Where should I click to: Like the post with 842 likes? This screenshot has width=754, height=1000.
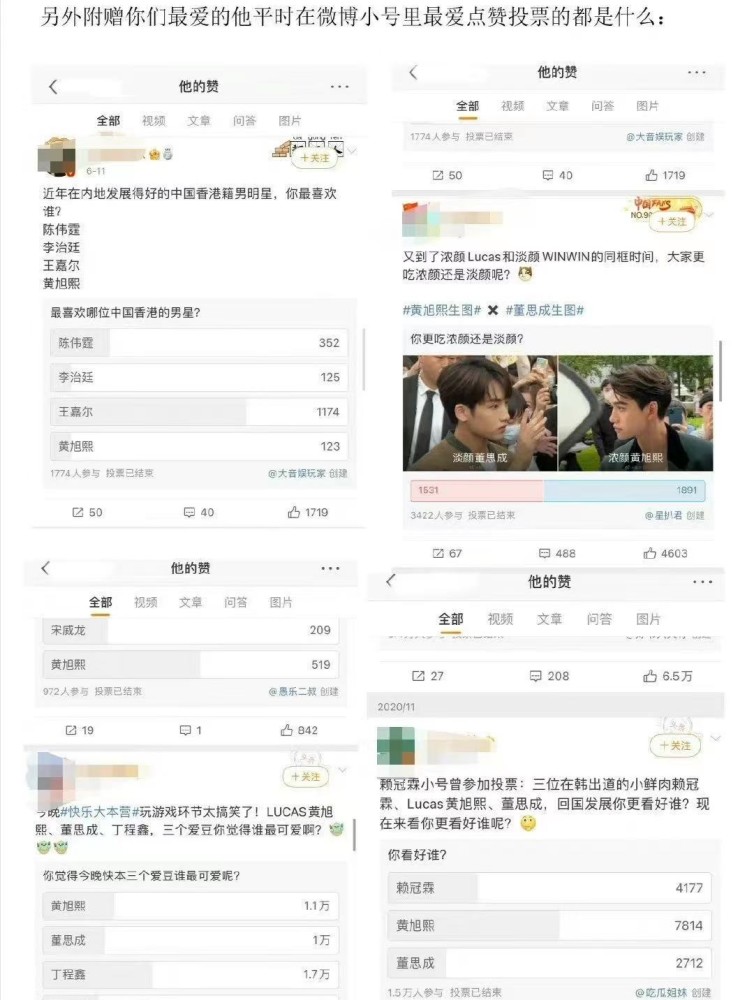pos(299,730)
